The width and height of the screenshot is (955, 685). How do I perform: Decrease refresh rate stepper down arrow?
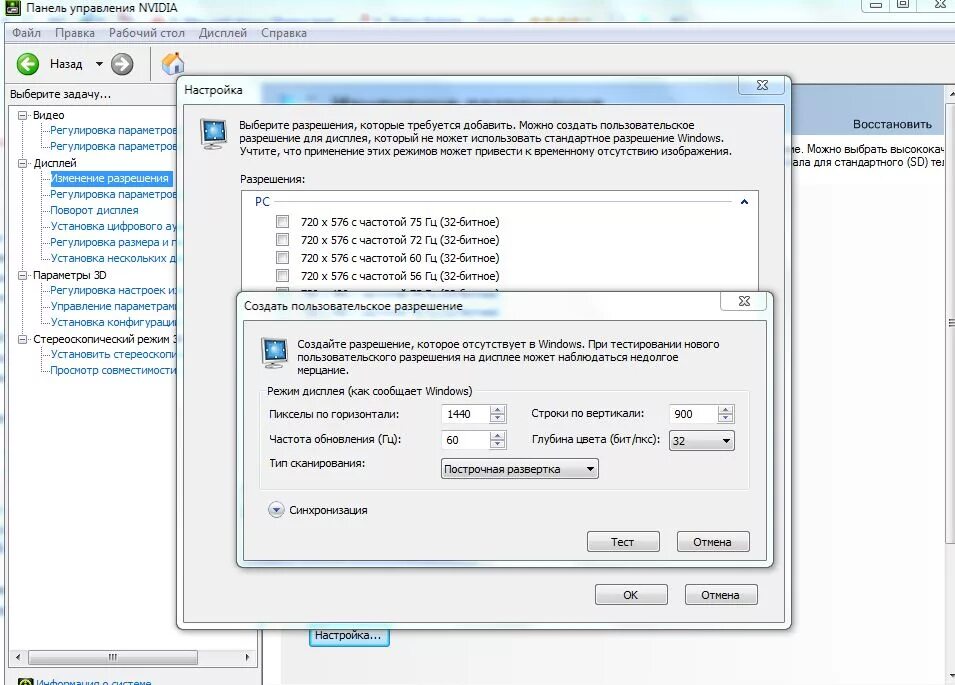[x=498, y=444]
